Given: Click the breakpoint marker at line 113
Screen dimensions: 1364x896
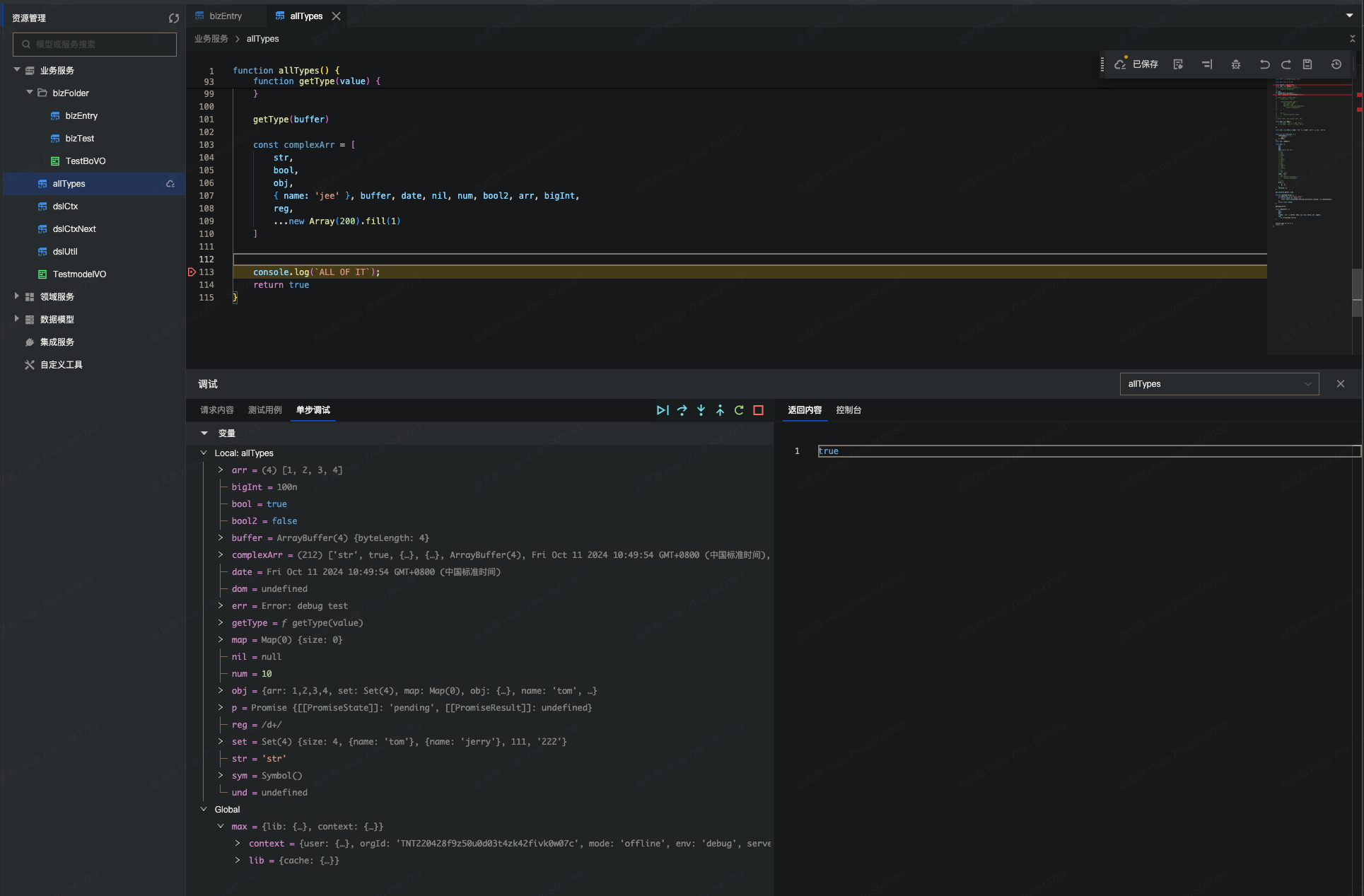Looking at the screenshot, I should [192, 272].
